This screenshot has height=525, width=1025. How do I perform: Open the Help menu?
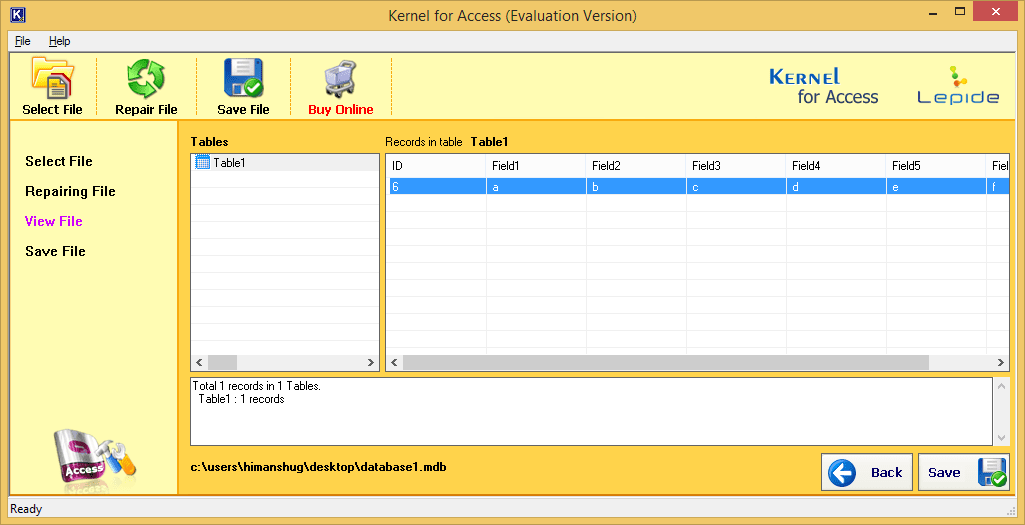(x=59, y=41)
